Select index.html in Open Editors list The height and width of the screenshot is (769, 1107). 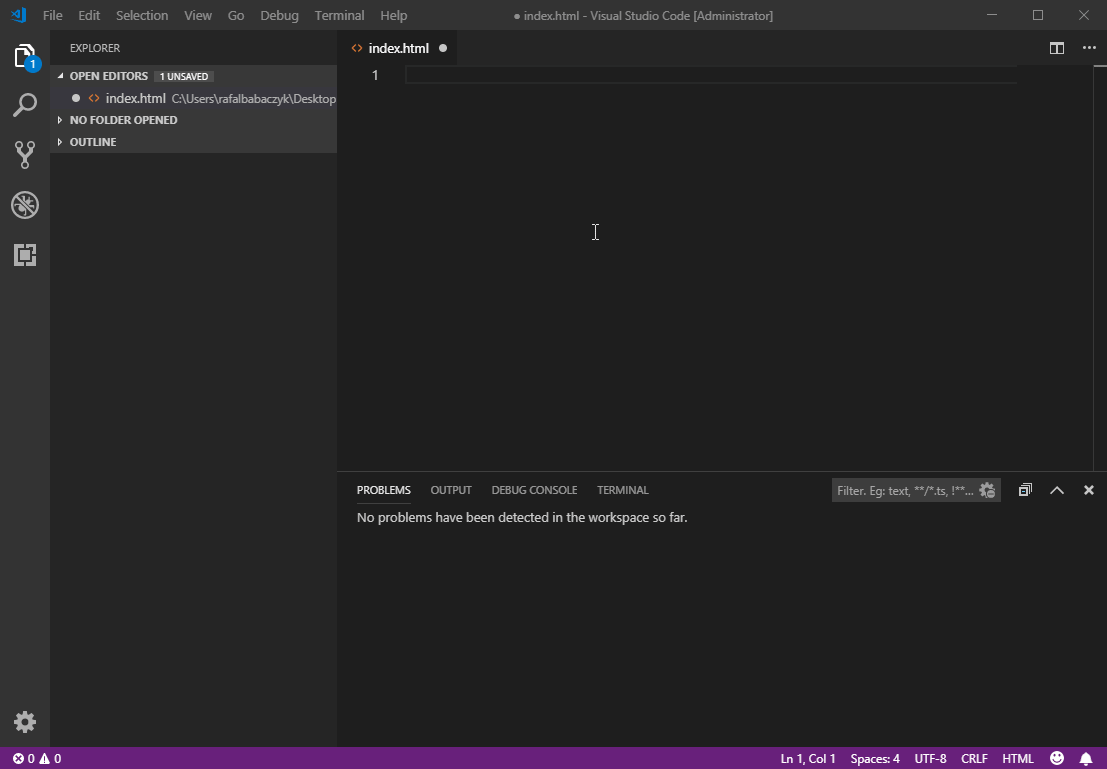(x=193, y=98)
